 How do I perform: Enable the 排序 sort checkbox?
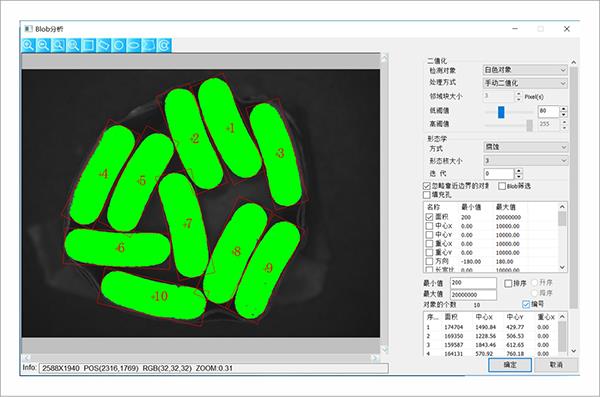pos(508,283)
